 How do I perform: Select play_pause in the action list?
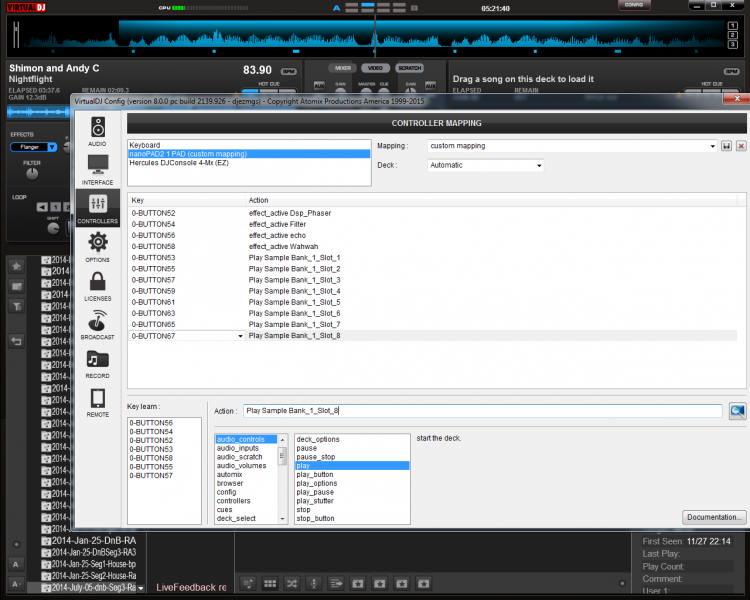click(x=315, y=492)
